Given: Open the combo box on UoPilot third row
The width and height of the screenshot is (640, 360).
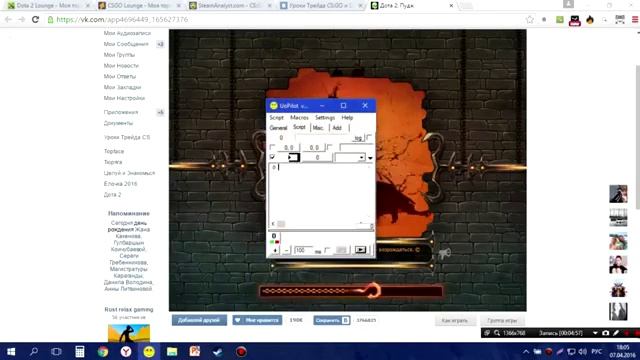Looking at the screenshot, I should click(x=349, y=158).
